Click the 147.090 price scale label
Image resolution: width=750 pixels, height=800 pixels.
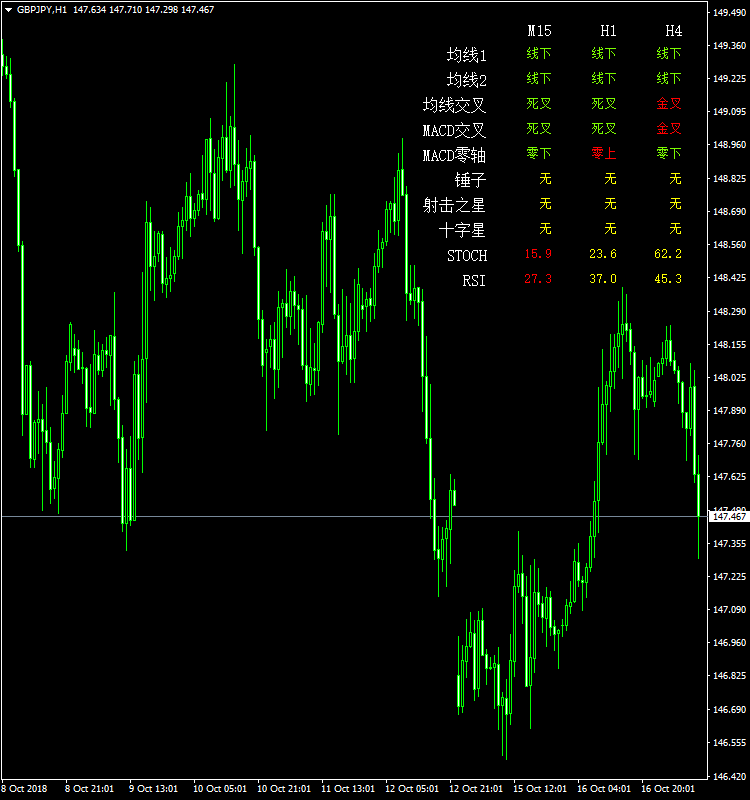coord(729,610)
